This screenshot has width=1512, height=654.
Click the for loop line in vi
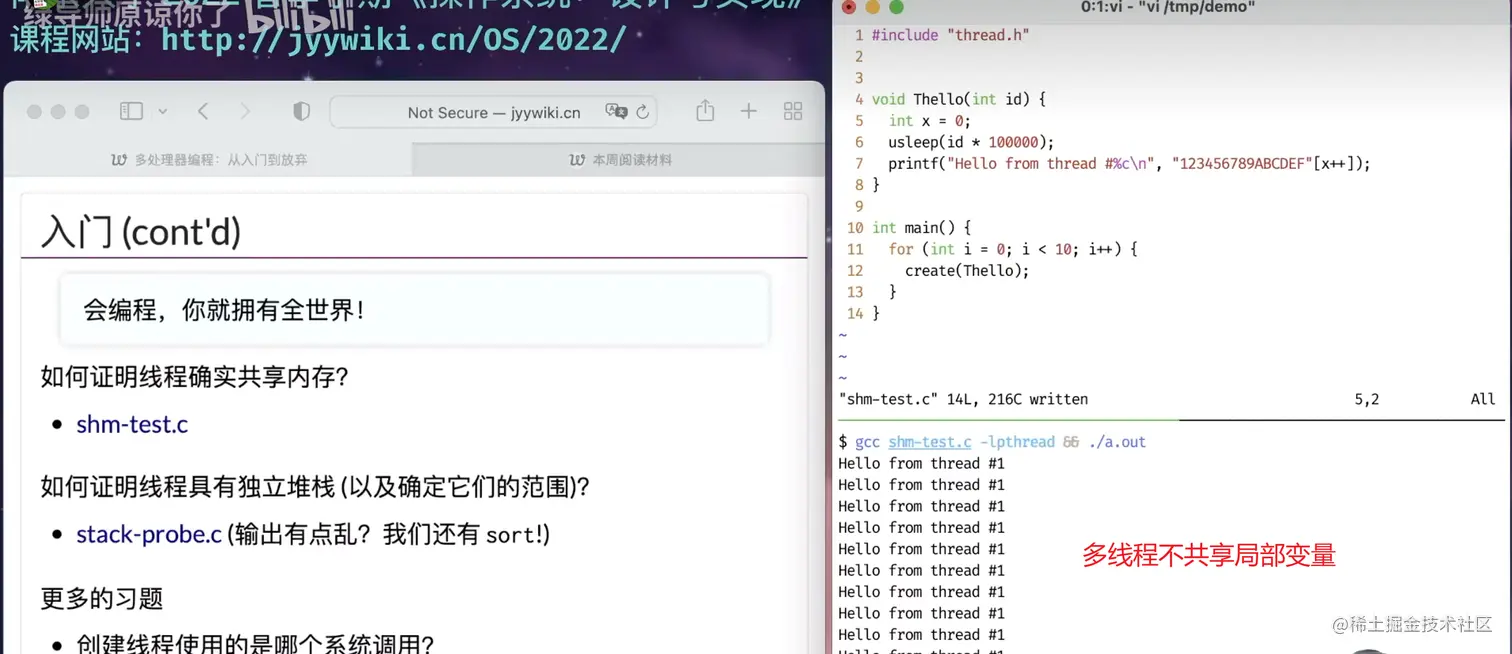click(1013, 249)
